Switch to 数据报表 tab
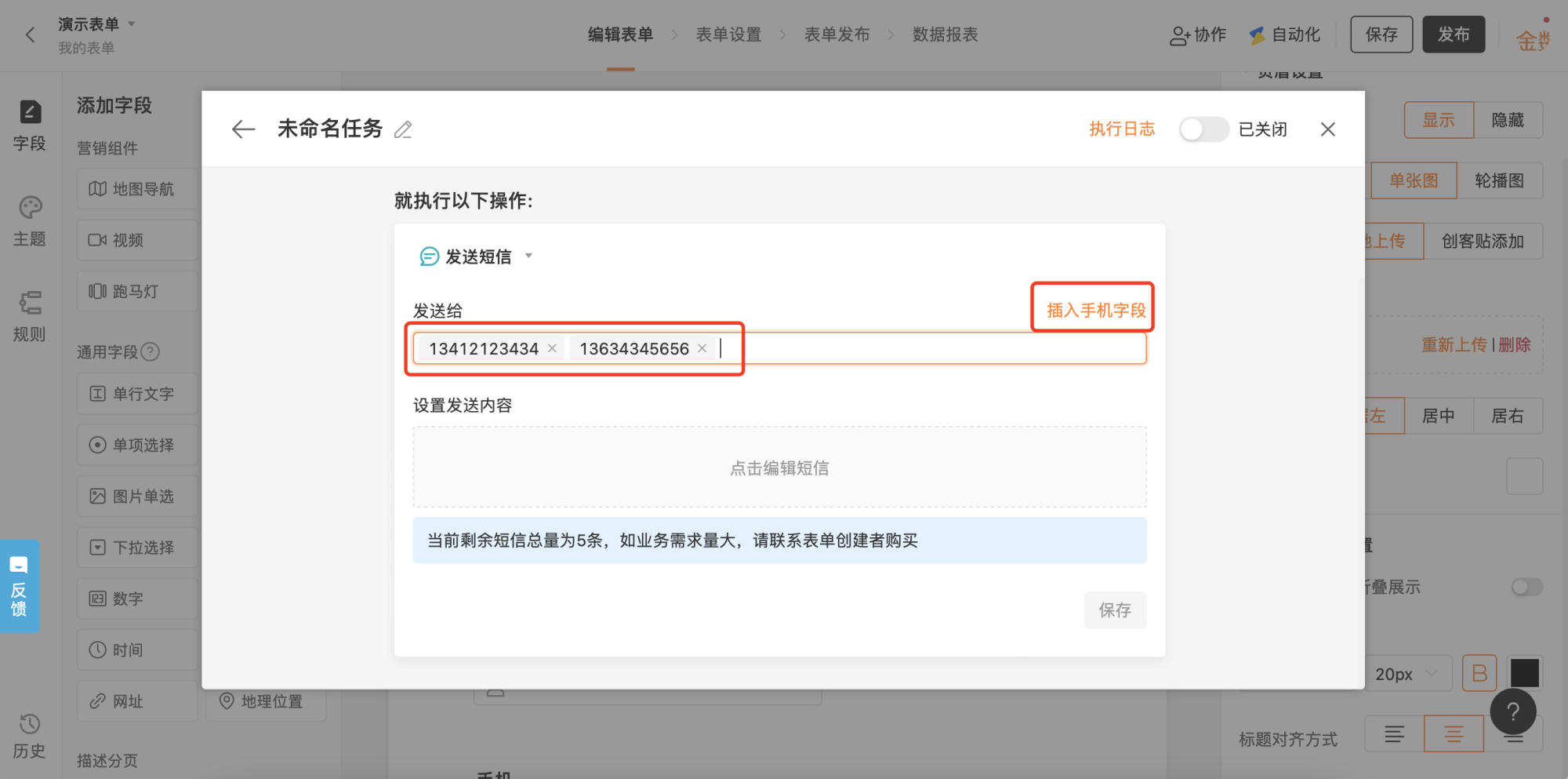Screen dimensions: 1568x779 [945, 35]
